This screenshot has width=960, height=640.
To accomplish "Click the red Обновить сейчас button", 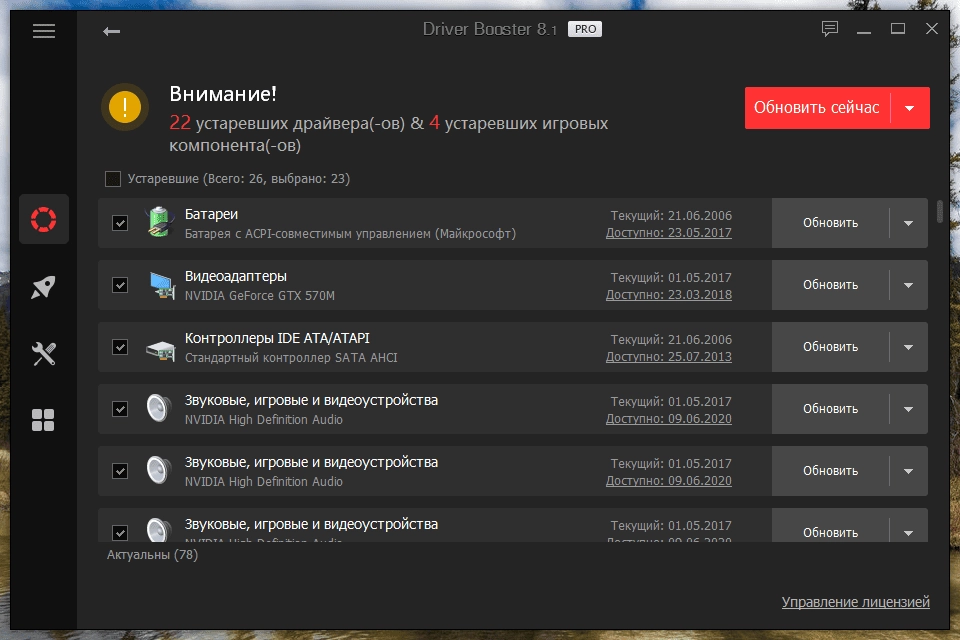I will click(817, 108).
